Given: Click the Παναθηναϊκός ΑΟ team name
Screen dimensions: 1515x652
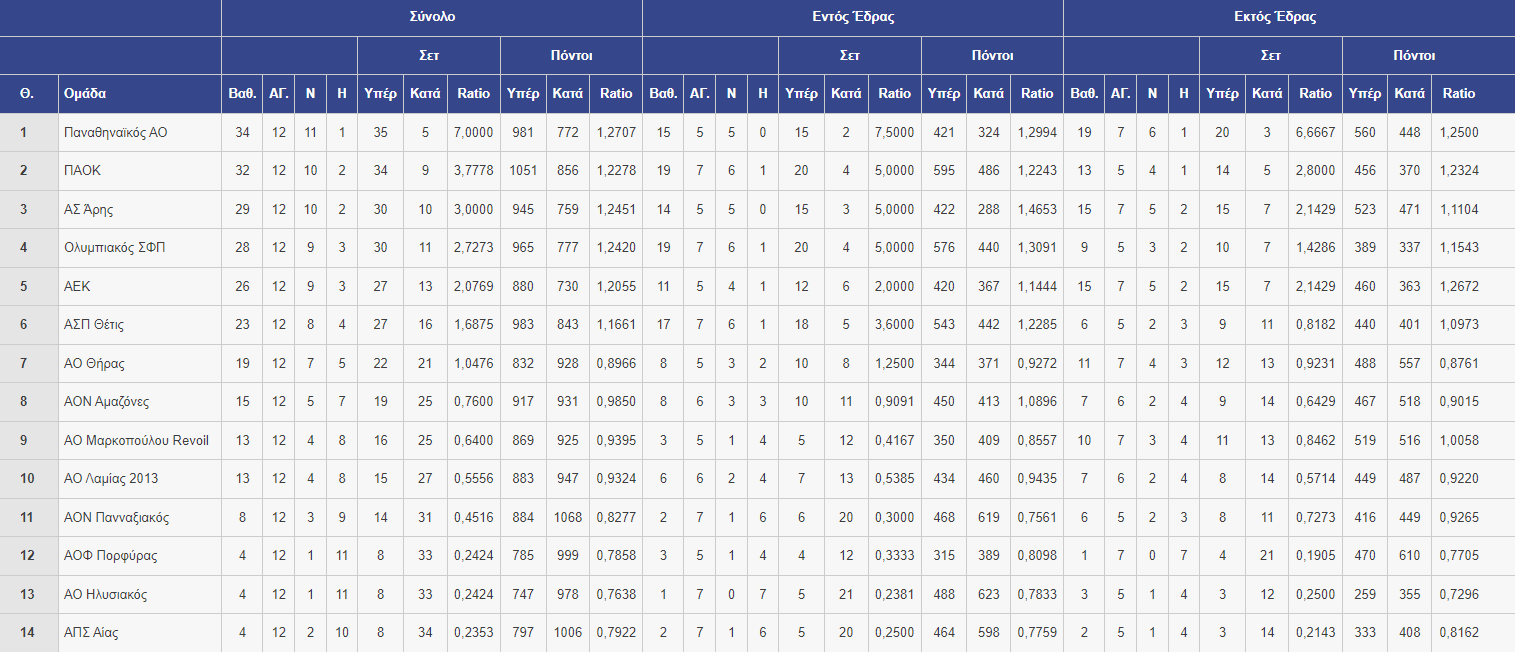Looking at the screenshot, I should click(x=115, y=132).
